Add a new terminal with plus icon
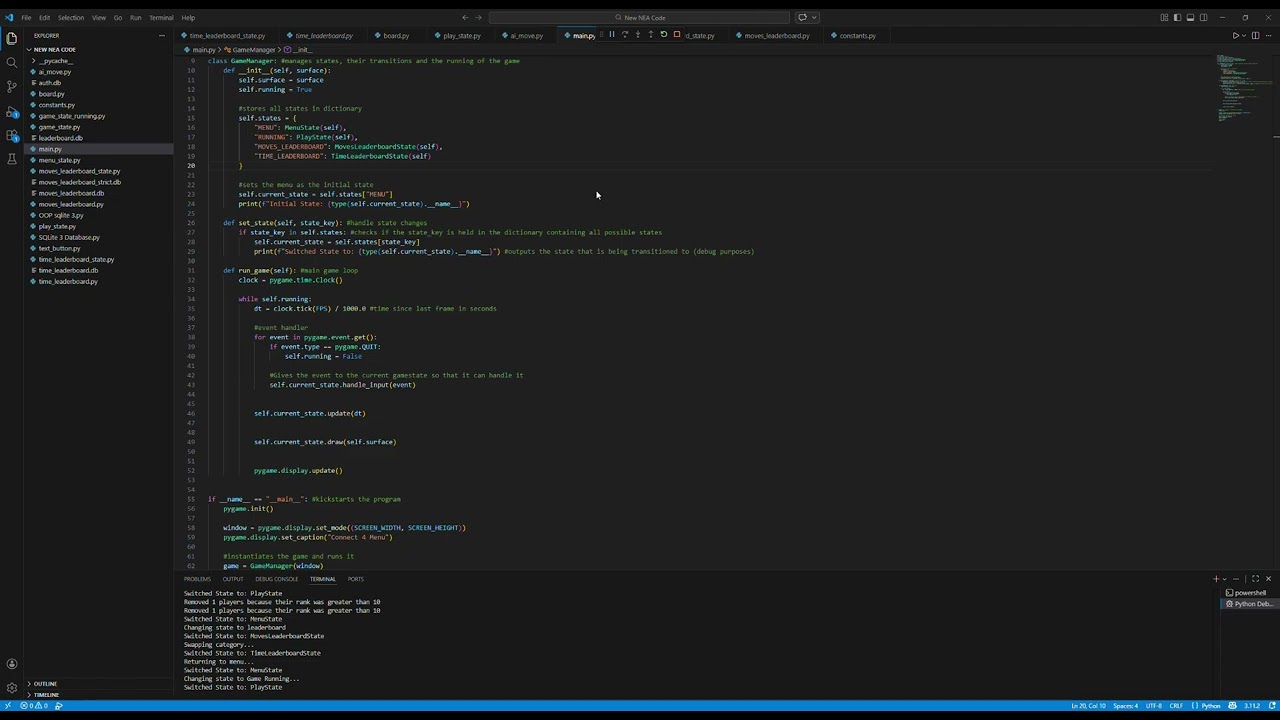The width and height of the screenshot is (1280, 720). (1216, 579)
